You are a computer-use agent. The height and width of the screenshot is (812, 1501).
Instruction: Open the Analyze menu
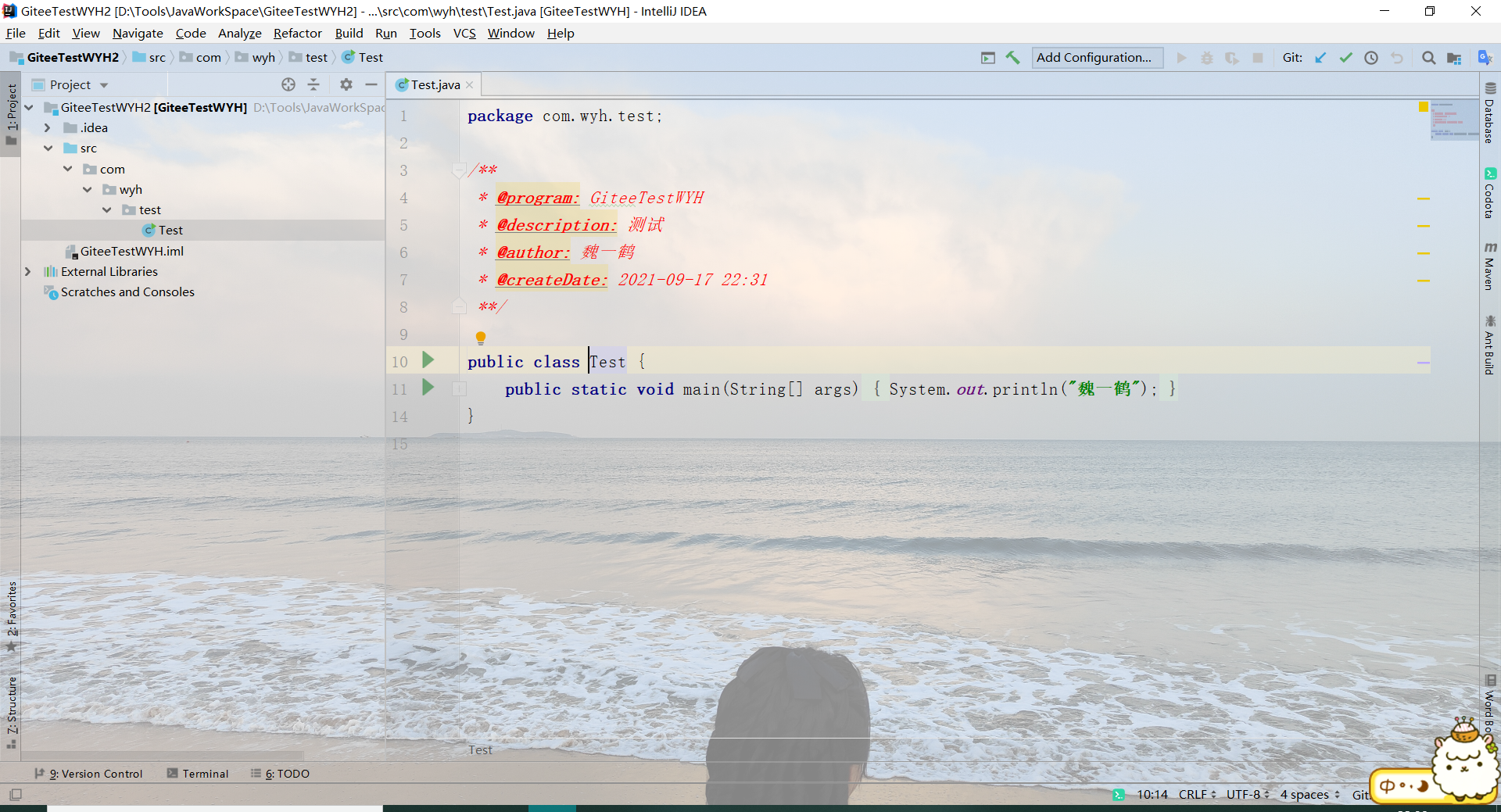[x=239, y=33]
